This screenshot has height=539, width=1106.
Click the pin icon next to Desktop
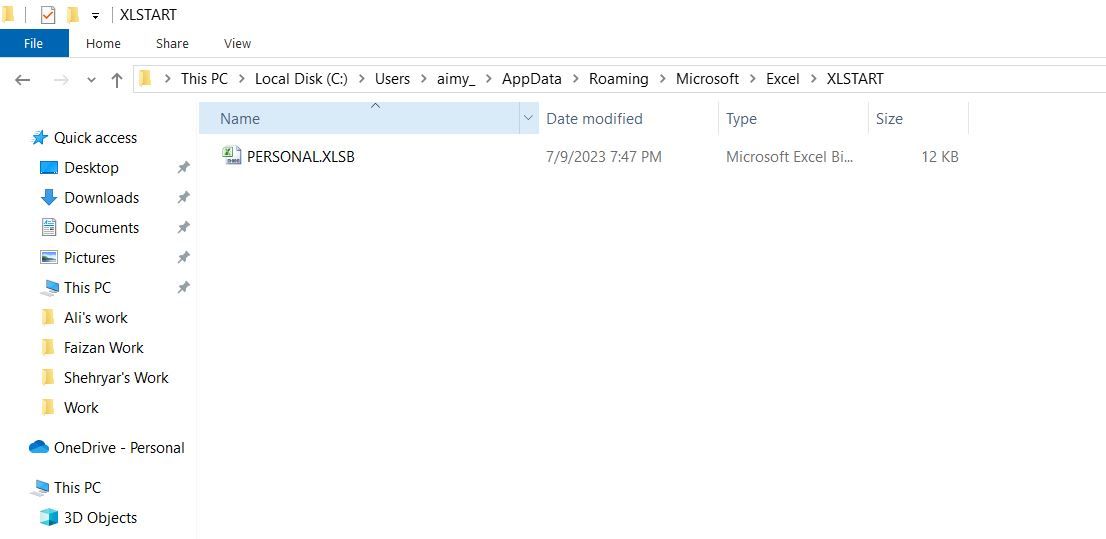(183, 167)
